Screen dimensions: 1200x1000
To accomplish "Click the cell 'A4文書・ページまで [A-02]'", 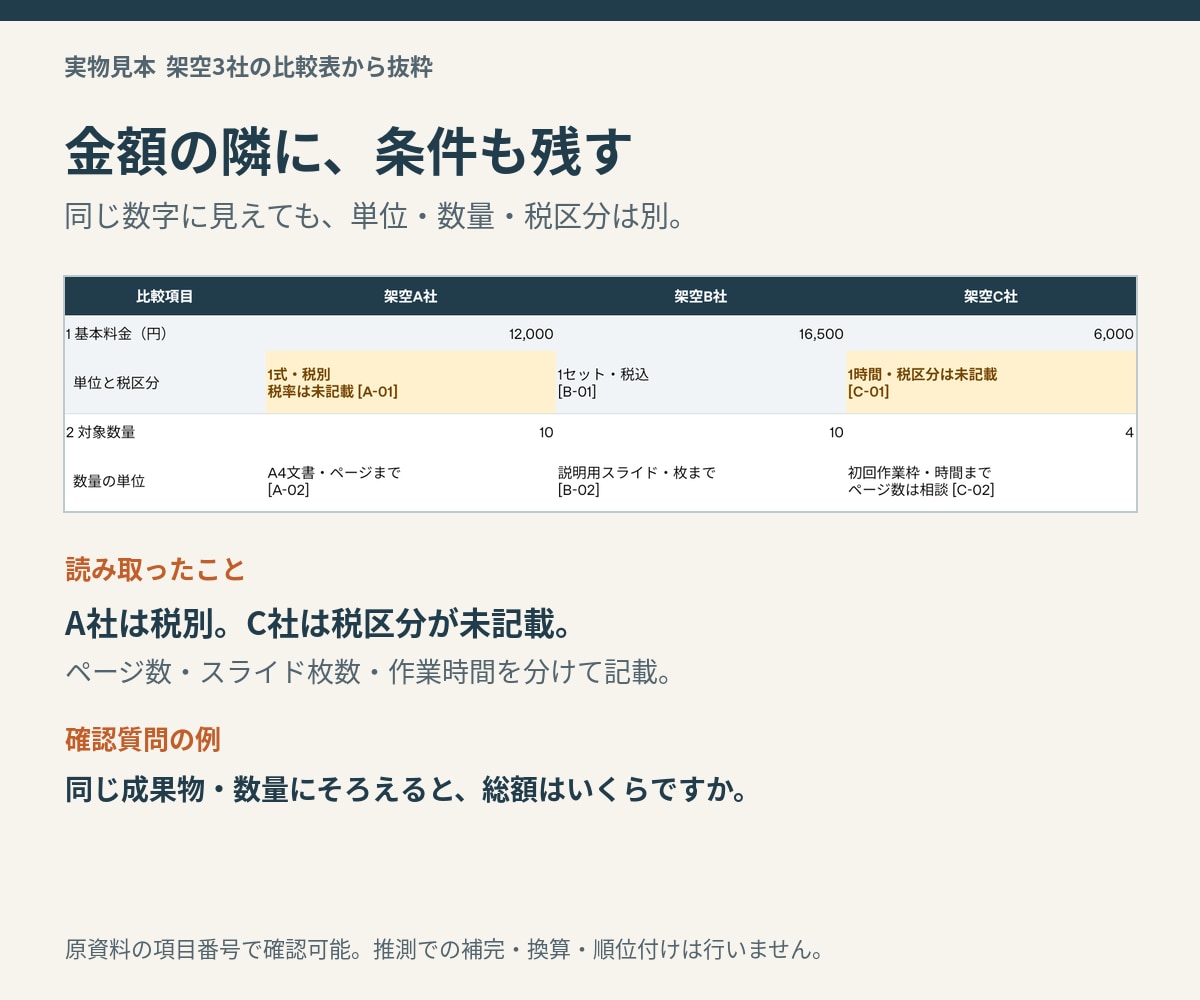I will point(411,481).
